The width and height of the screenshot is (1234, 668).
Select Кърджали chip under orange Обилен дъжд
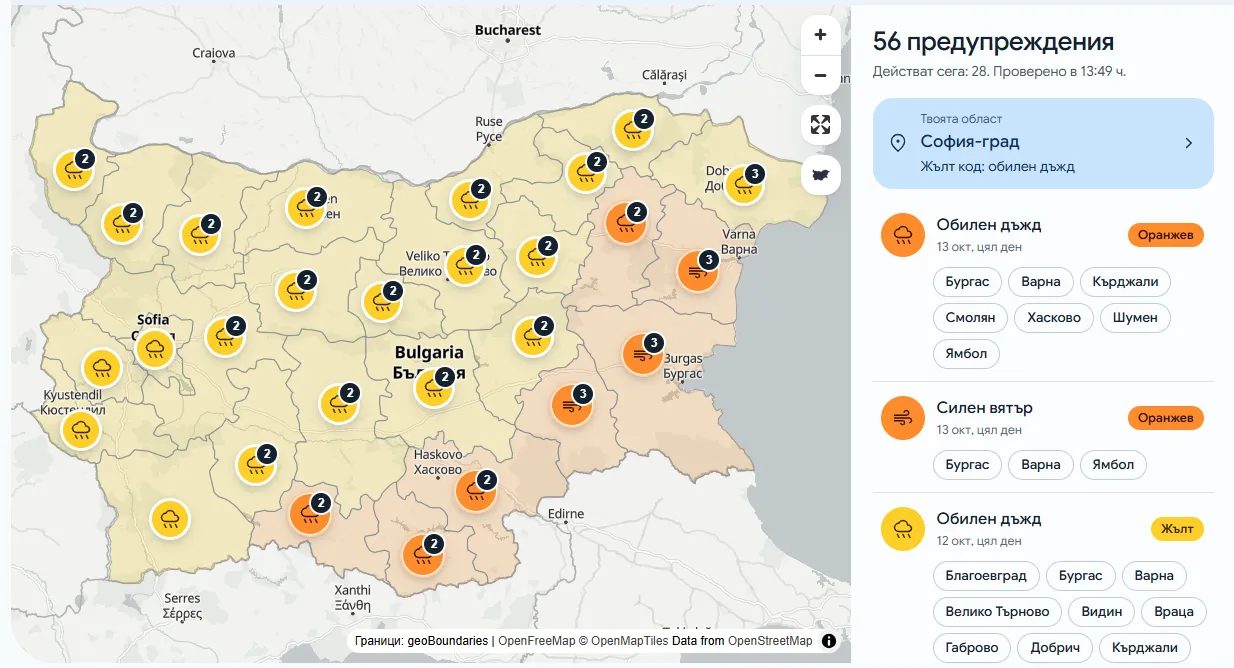(x=1125, y=282)
